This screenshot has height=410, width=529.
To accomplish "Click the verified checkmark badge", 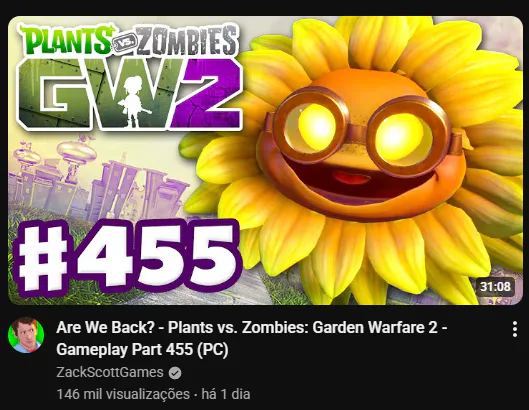I will (175, 373).
